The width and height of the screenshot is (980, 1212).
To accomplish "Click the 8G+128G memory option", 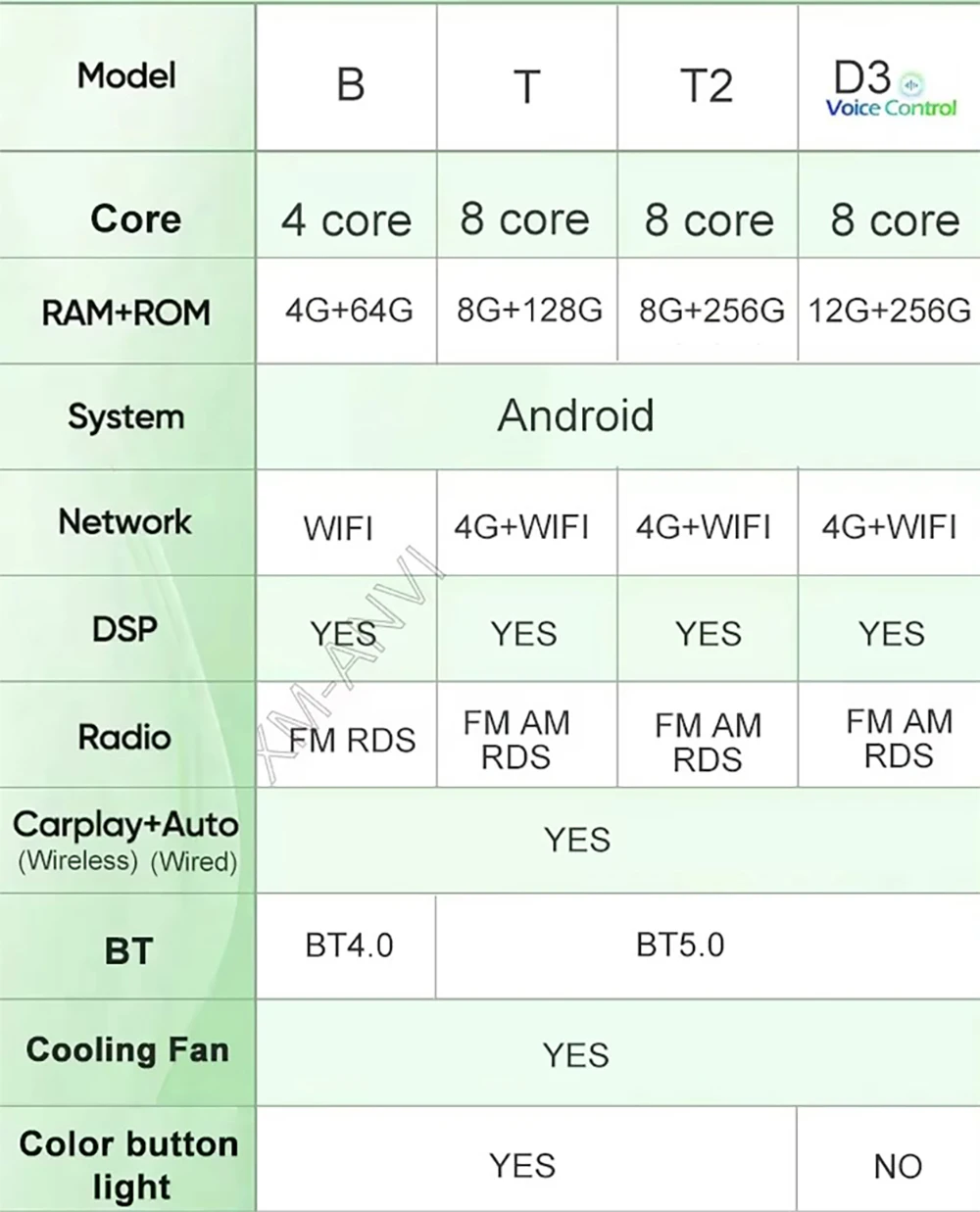I will [529, 311].
